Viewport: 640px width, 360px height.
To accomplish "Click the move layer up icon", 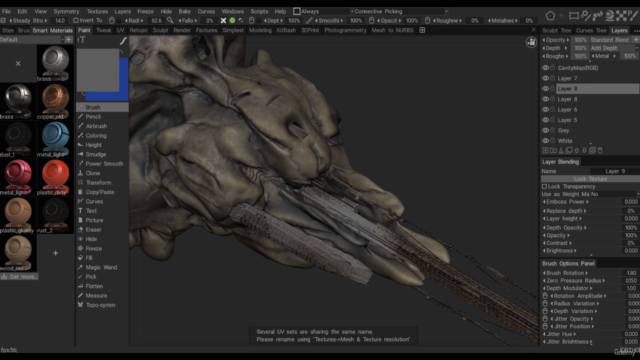I will pos(577,151).
